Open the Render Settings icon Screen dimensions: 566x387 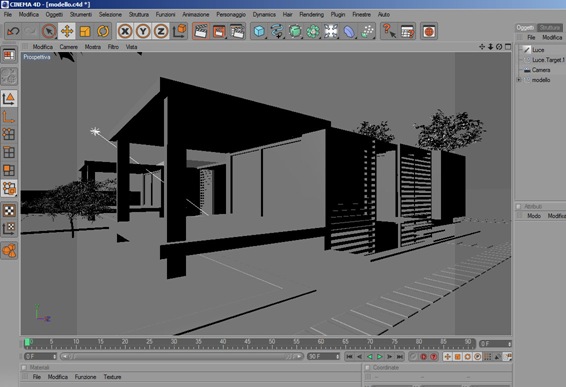coord(237,31)
